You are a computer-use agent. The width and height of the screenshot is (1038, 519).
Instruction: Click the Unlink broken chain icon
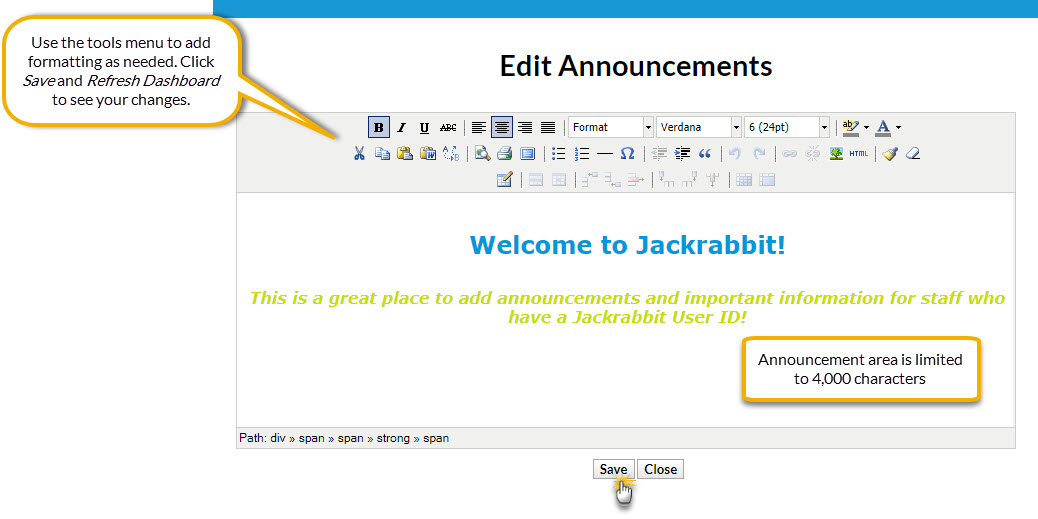click(812, 154)
